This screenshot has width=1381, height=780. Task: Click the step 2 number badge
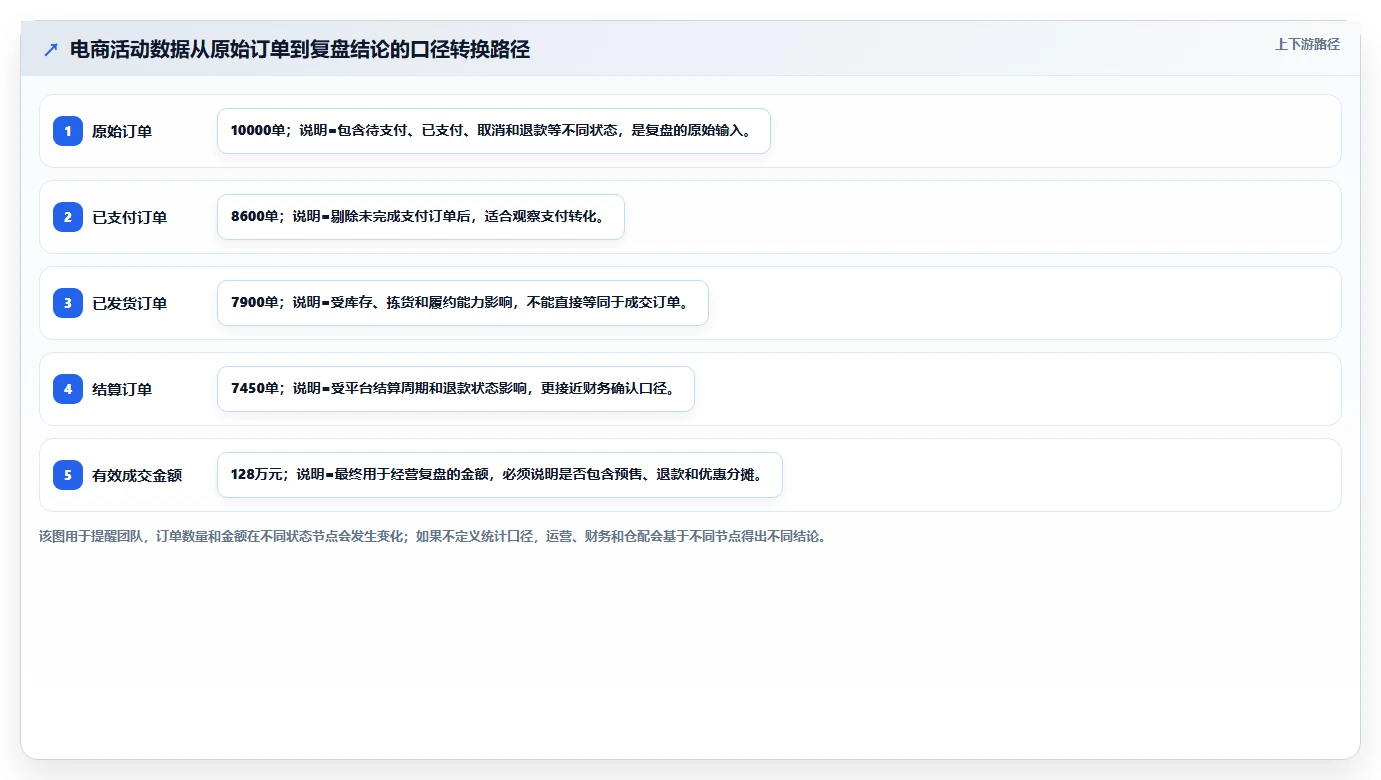tap(68, 217)
